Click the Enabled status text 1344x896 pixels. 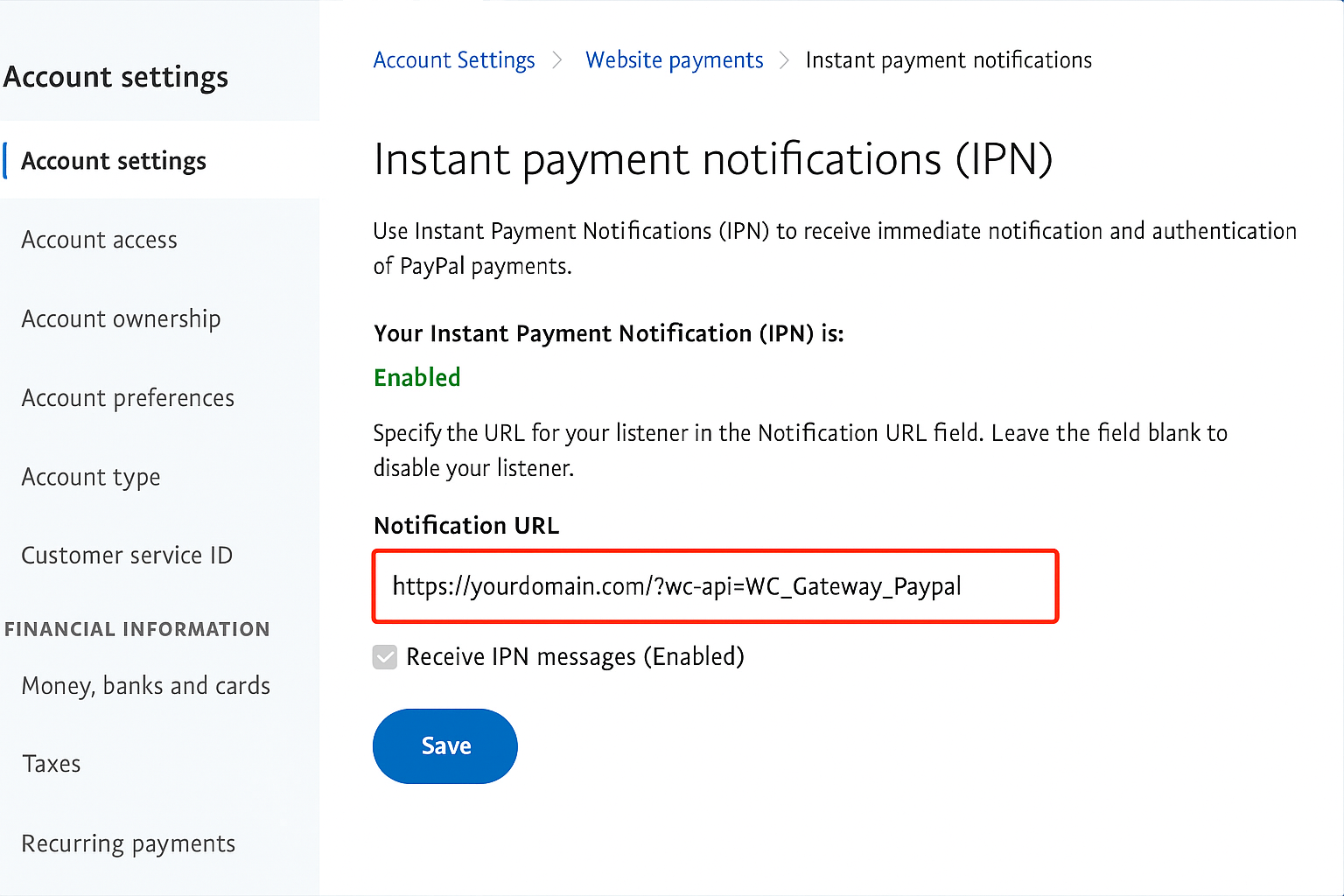click(x=417, y=377)
